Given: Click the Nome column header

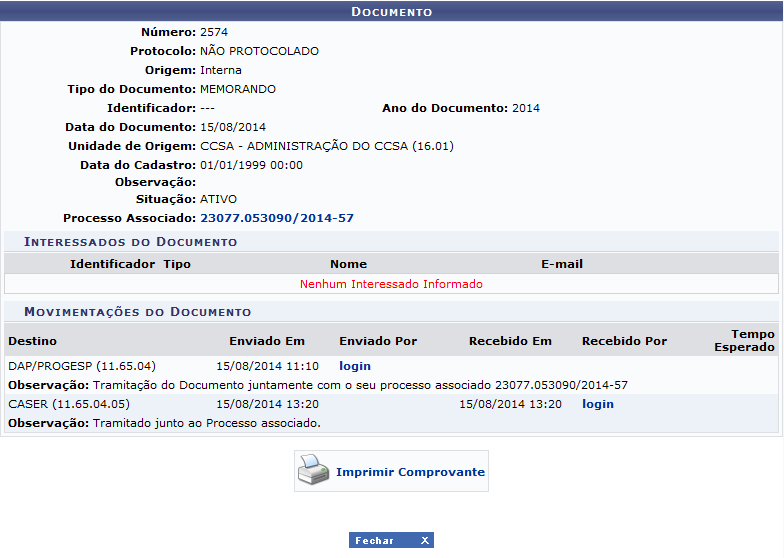Looking at the screenshot, I should click(348, 264).
